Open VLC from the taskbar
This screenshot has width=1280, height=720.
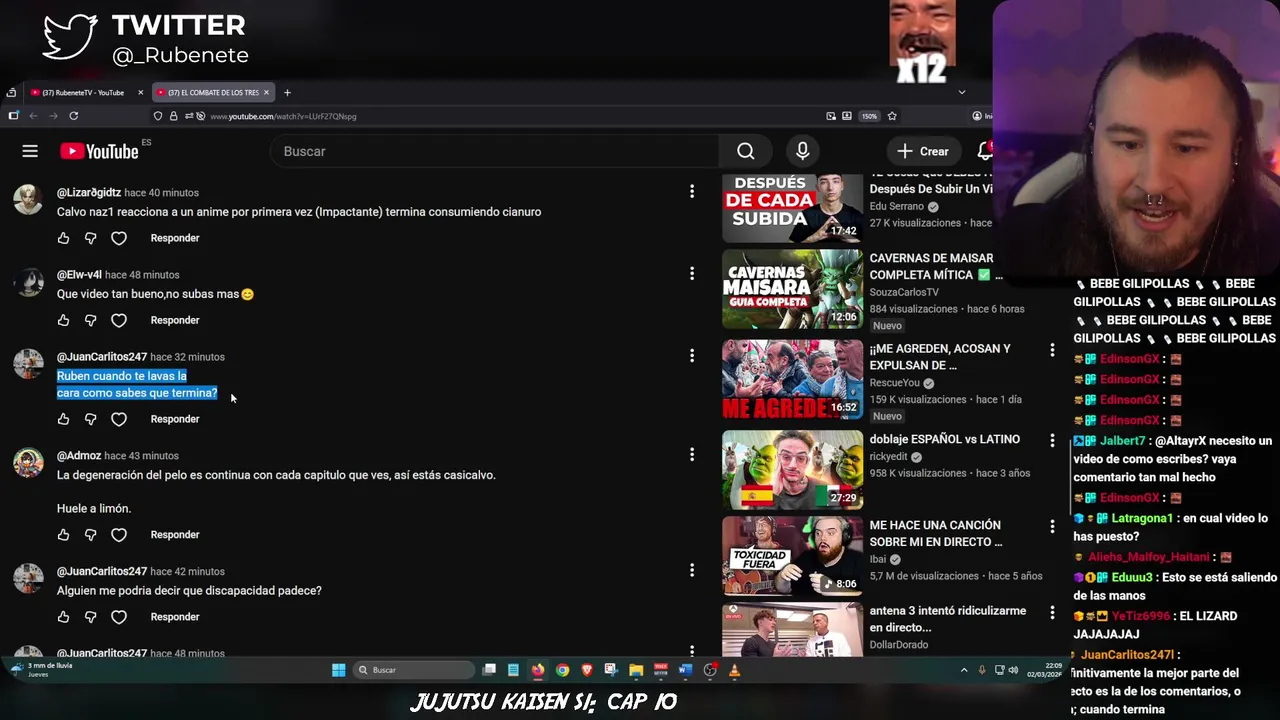click(x=734, y=670)
